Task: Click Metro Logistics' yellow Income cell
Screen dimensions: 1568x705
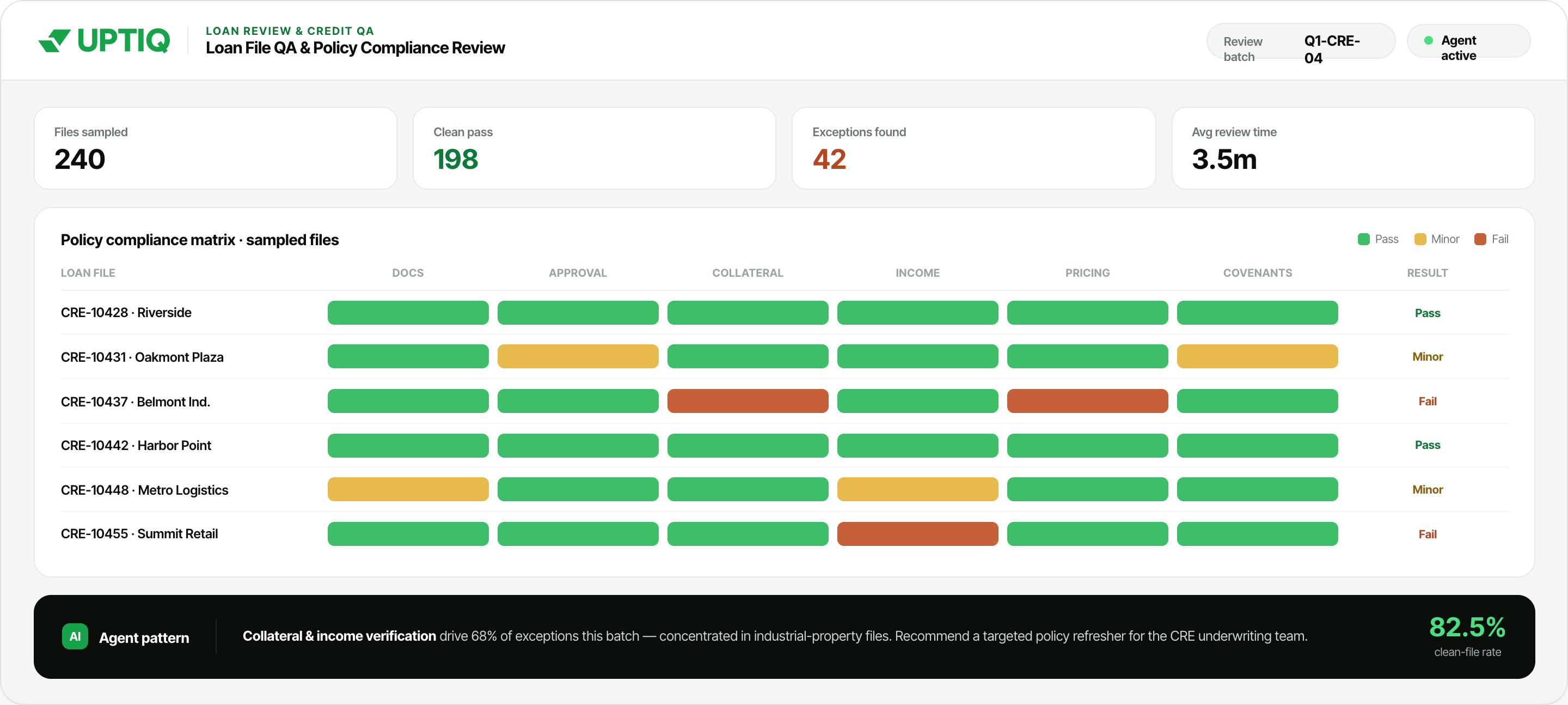Action: [917, 489]
